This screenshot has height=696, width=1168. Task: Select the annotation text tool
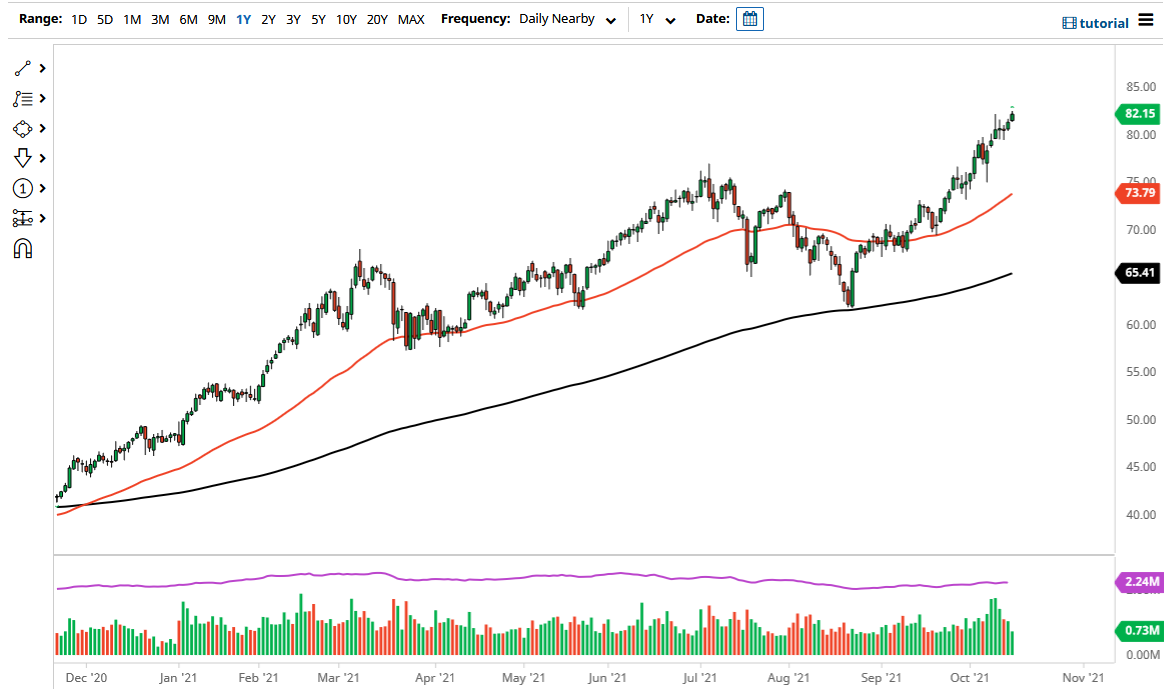point(22,98)
